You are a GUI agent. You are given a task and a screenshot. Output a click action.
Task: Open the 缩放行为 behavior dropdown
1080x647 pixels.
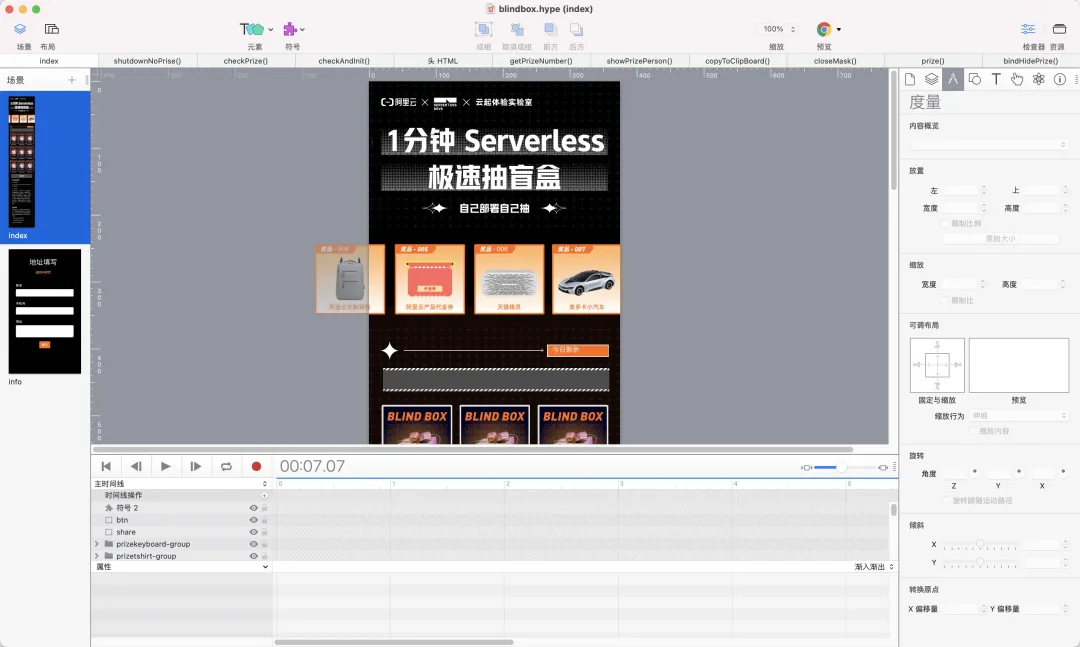pos(1019,415)
